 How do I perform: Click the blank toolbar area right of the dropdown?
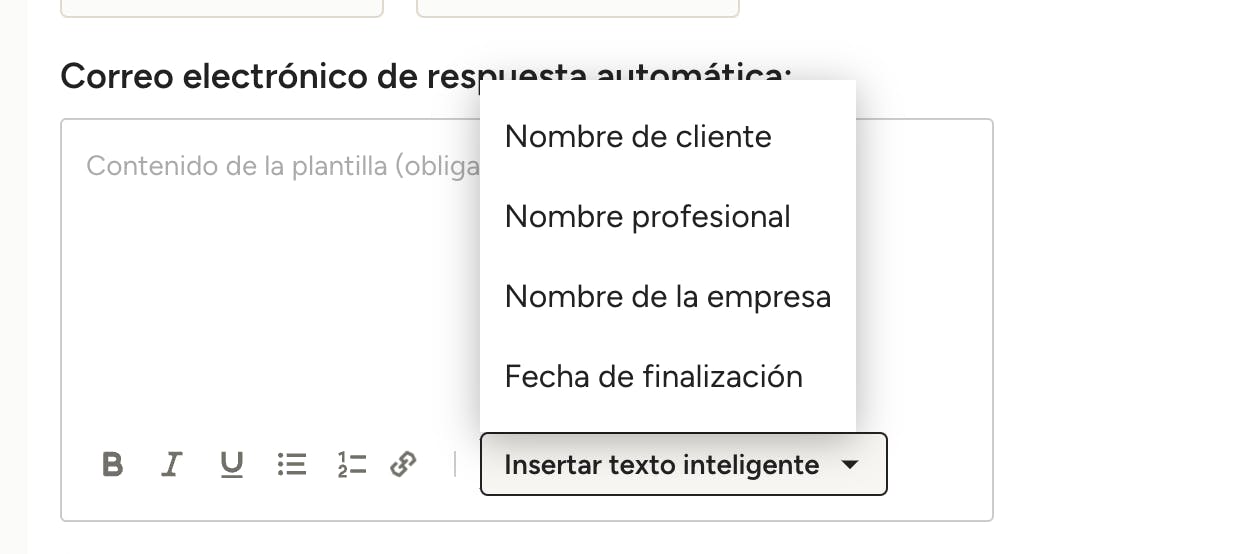(938, 464)
